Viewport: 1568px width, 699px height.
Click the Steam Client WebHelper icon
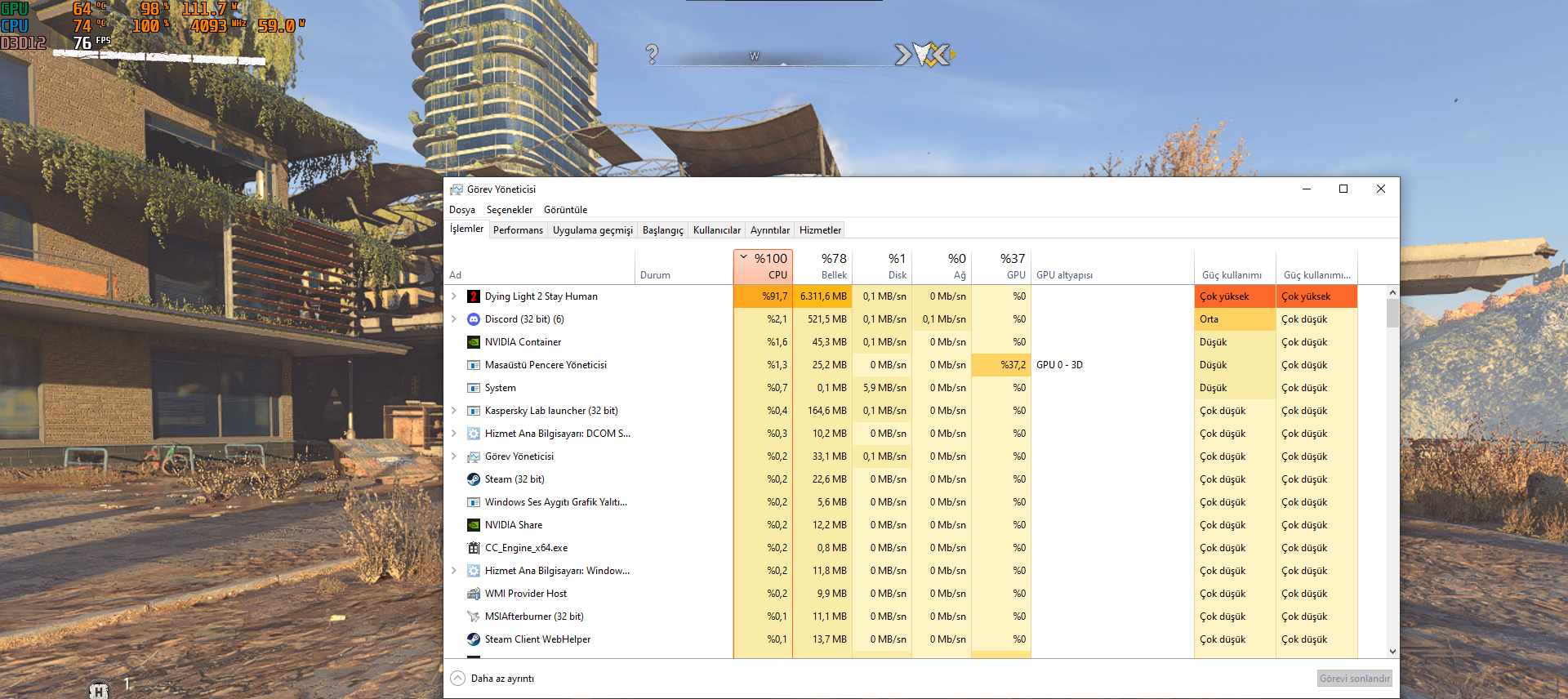pyautogui.click(x=474, y=639)
